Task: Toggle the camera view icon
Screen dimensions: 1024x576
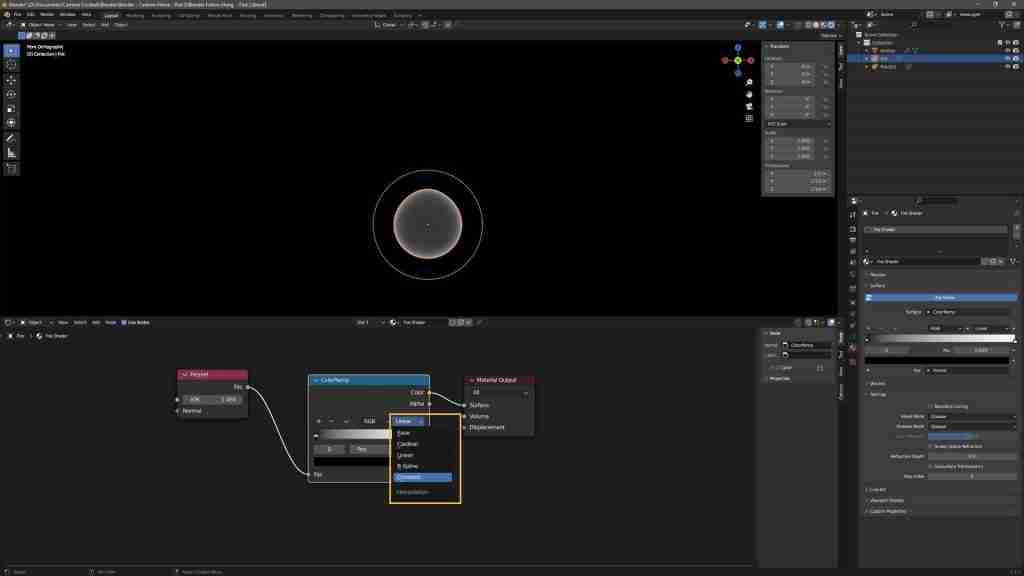Action: coord(749,106)
